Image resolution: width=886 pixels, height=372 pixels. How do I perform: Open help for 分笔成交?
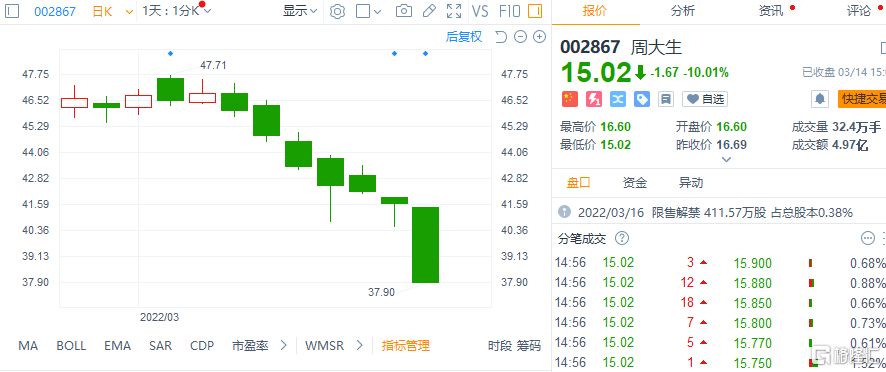click(x=622, y=238)
